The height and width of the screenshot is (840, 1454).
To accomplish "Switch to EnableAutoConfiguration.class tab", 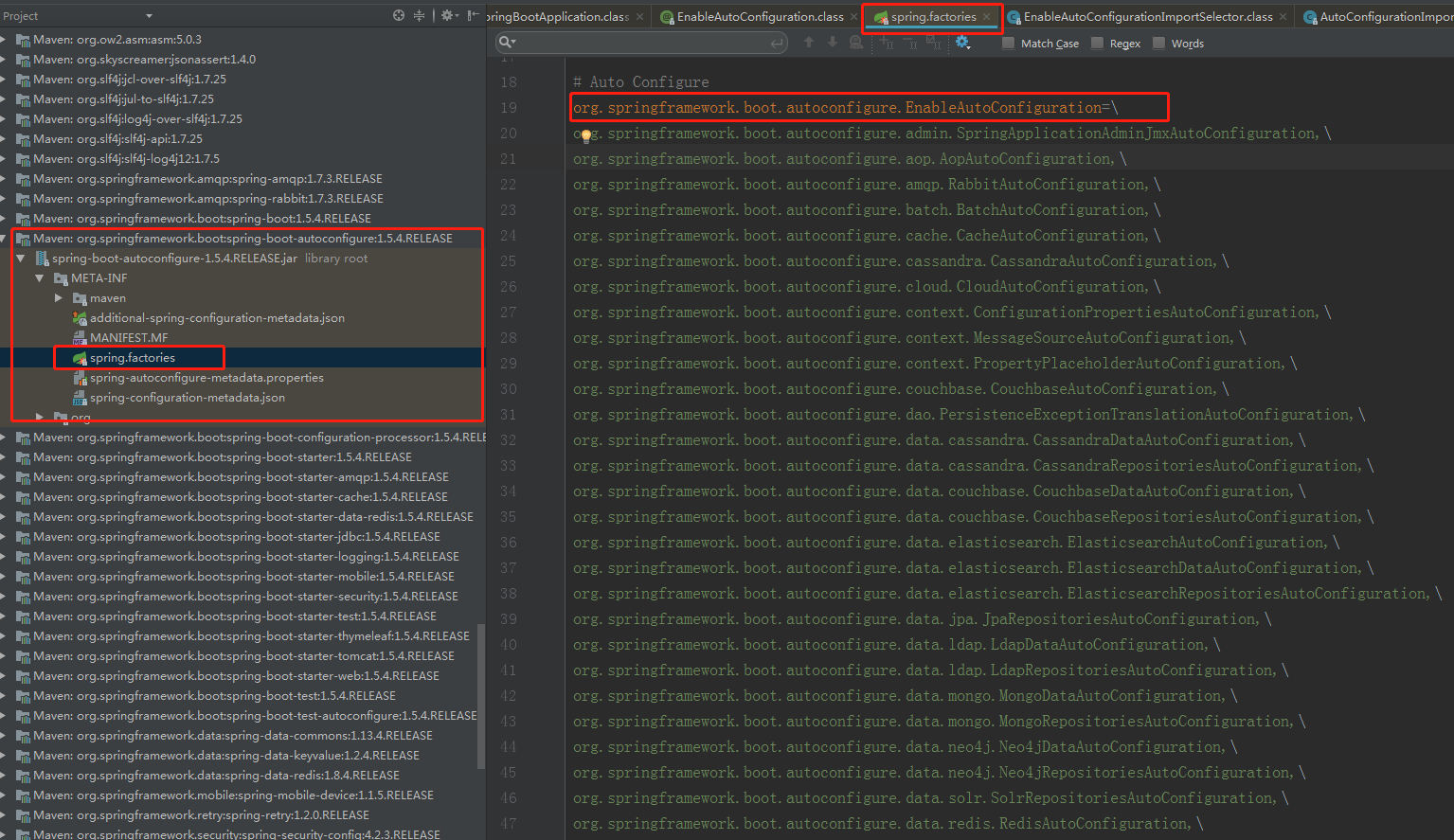I will click(760, 17).
